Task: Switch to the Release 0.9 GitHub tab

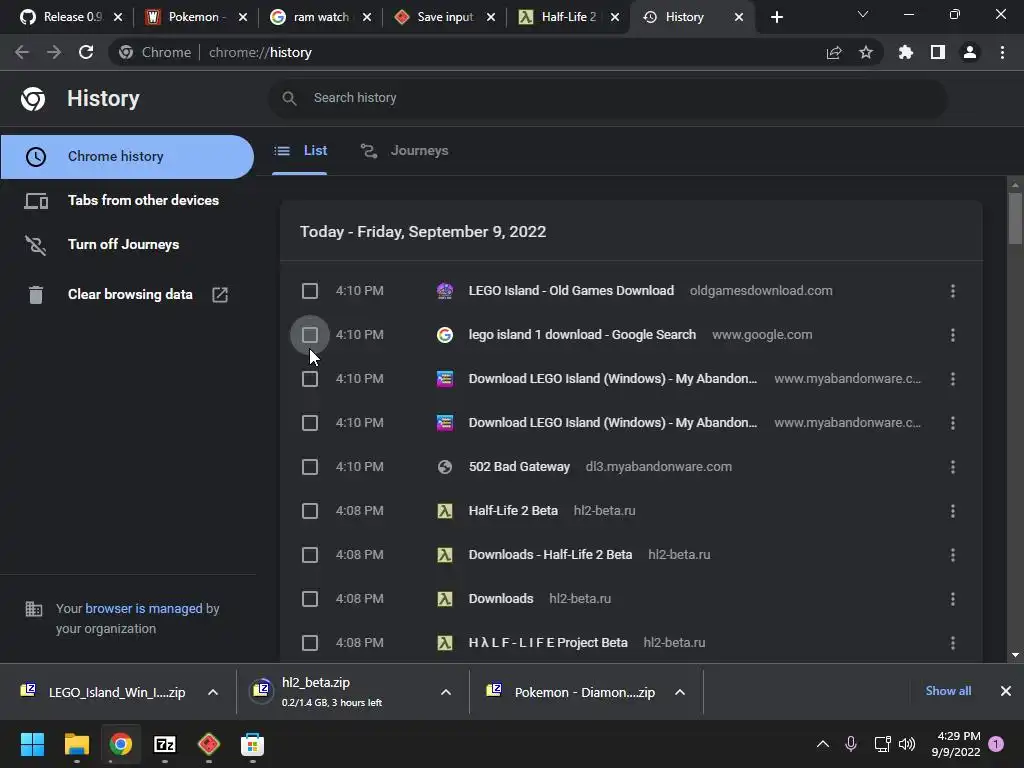Action: coord(71,17)
